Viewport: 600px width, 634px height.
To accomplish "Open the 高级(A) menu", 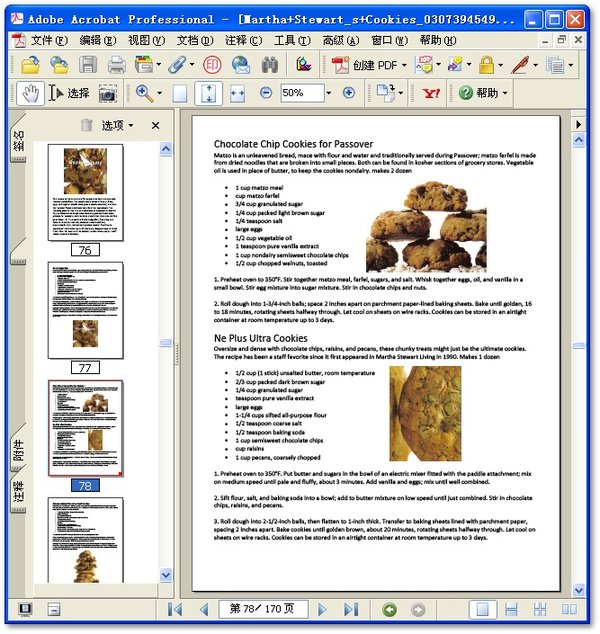I will click(340, 40).
